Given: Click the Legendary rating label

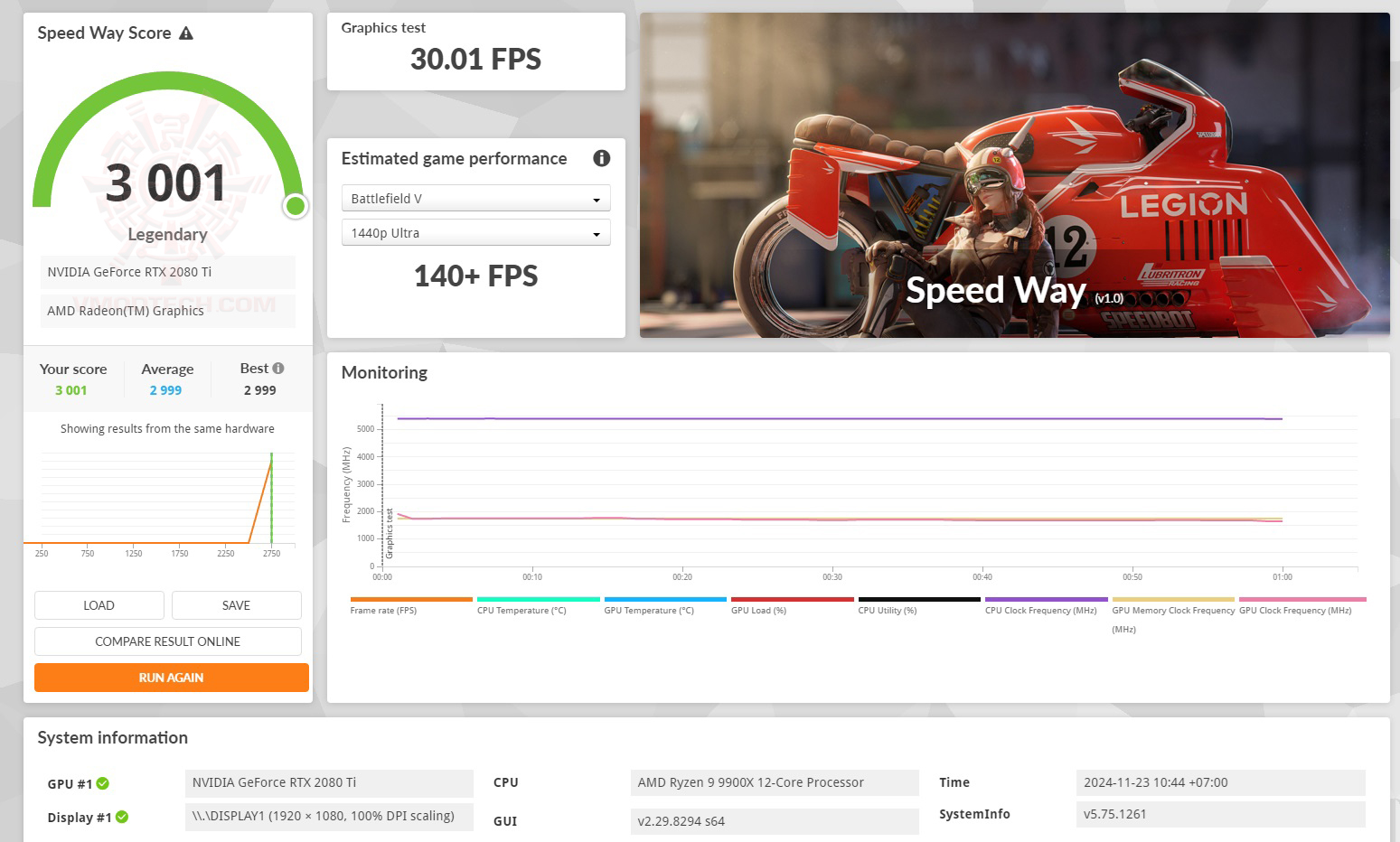Looking at the screenshot, I should coord(167,234).
